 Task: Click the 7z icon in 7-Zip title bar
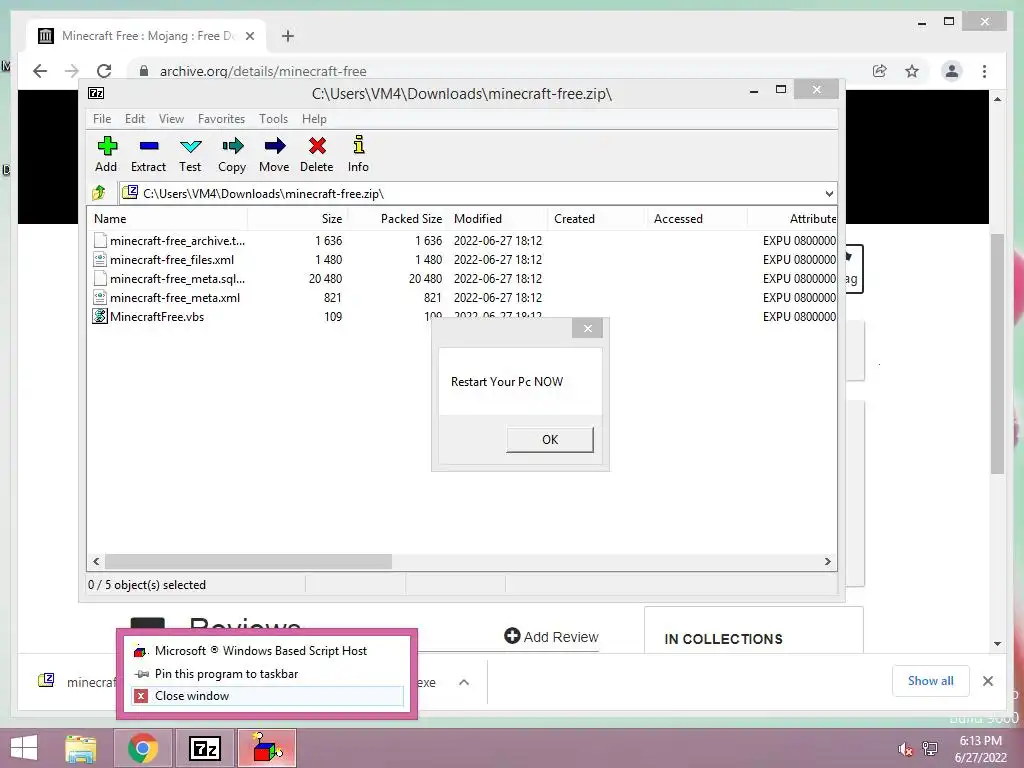tap(96, 93)
